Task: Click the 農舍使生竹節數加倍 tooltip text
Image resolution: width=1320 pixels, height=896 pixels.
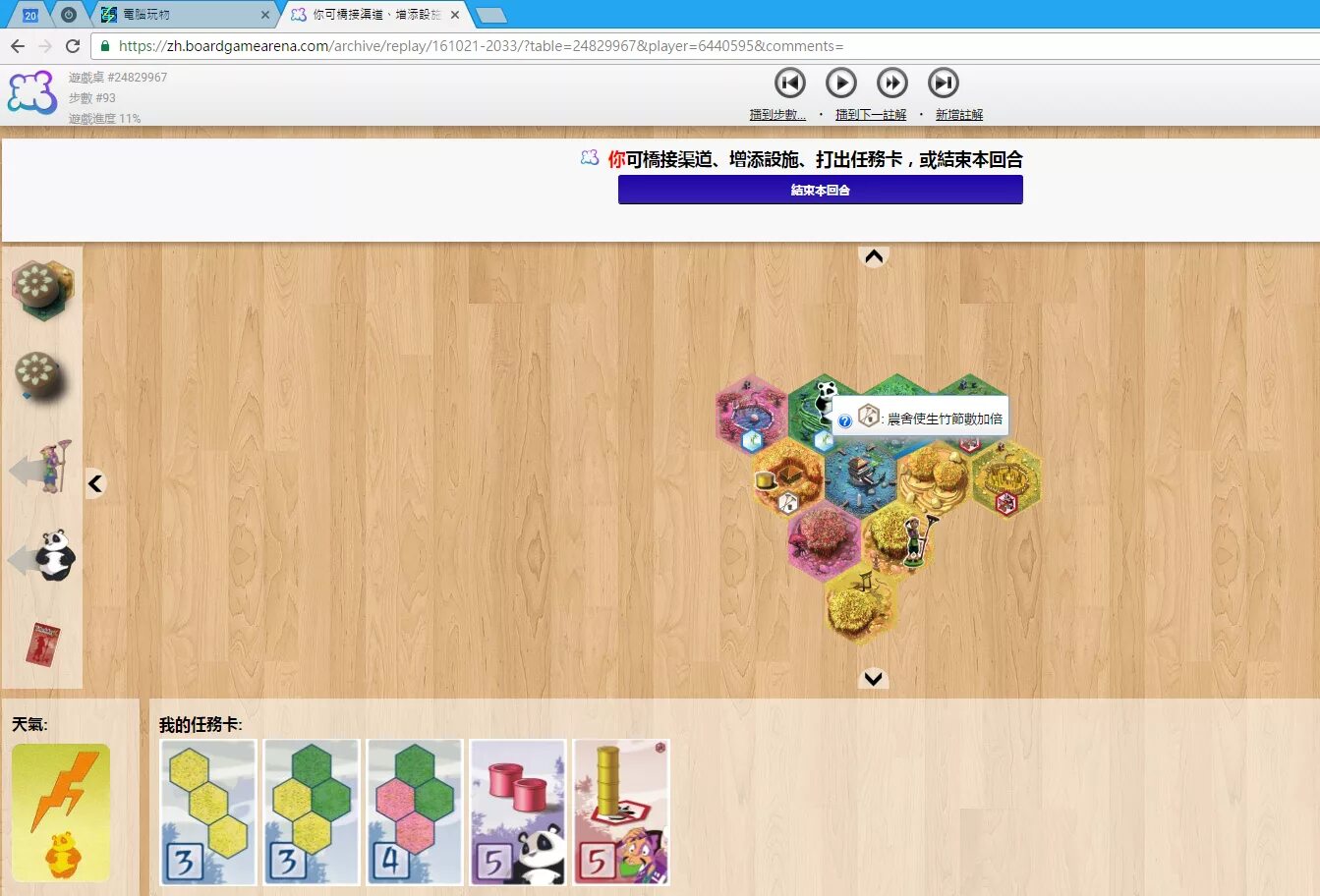Action: pos(945,419)
